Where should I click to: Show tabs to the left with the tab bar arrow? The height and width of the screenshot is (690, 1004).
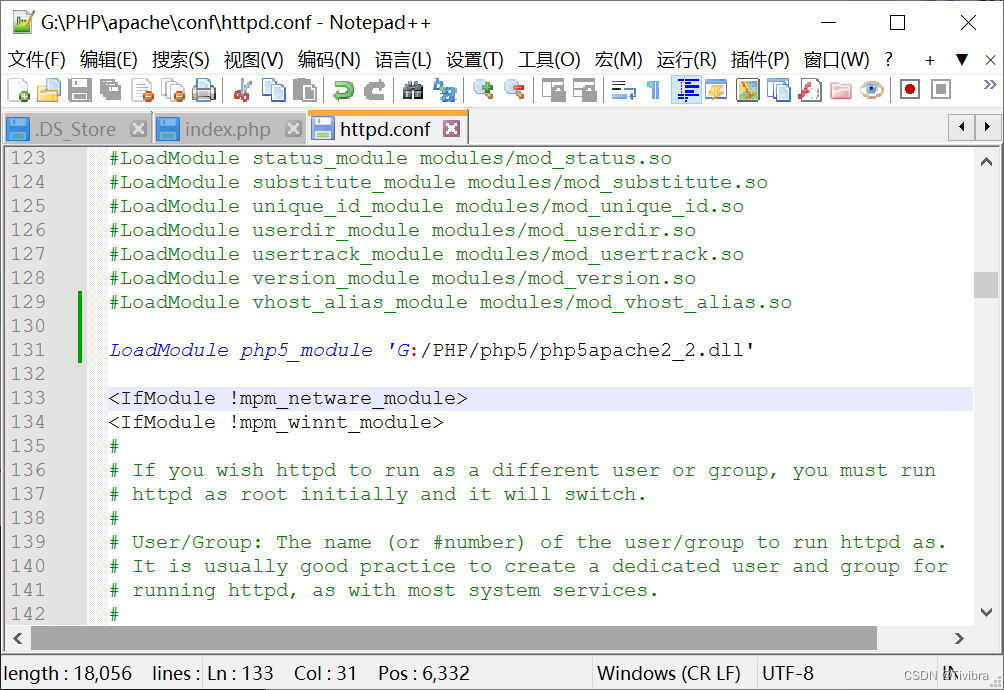pos(961,127)
